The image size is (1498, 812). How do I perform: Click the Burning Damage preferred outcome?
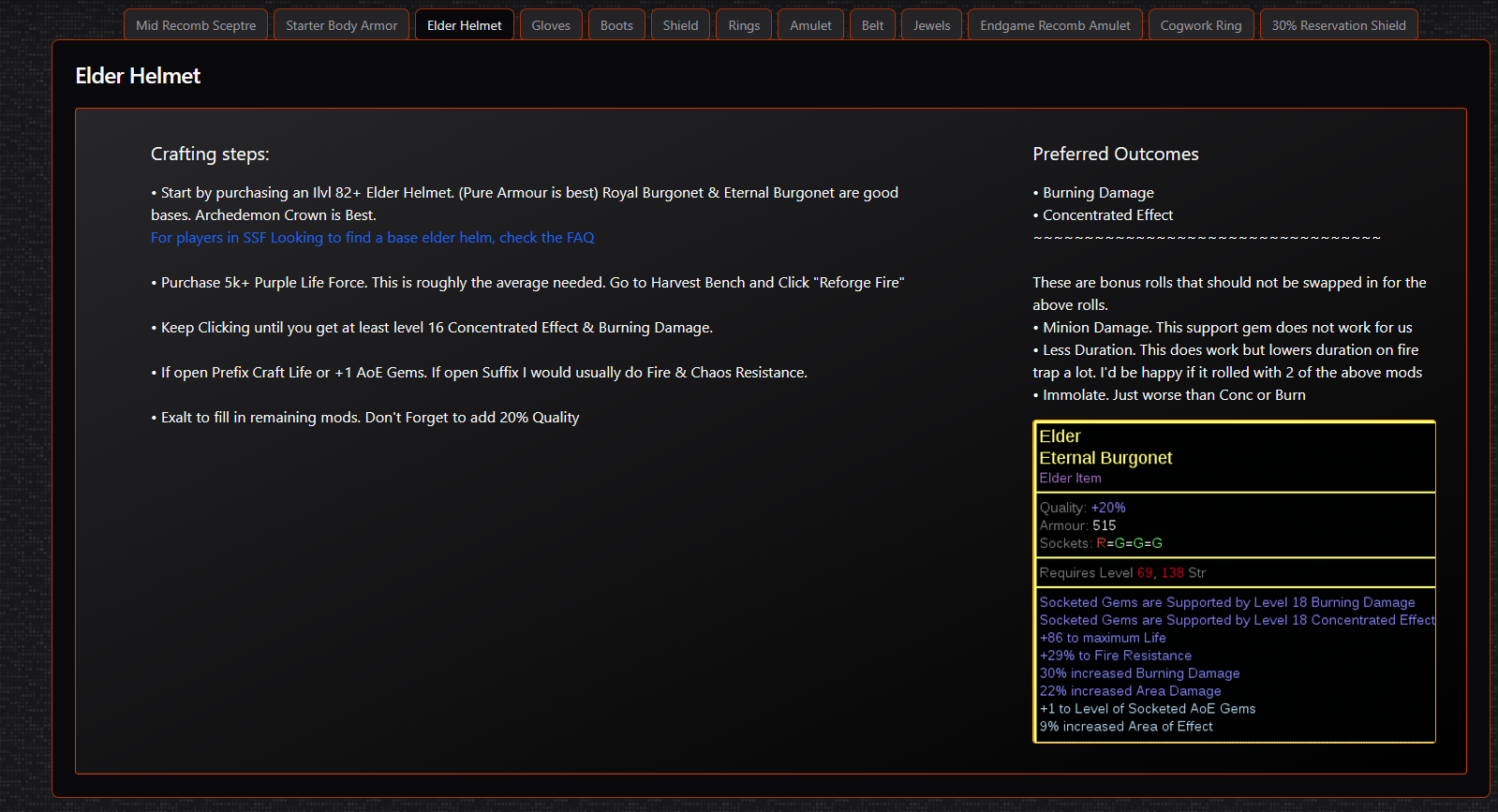click(x=1093, y=193)
